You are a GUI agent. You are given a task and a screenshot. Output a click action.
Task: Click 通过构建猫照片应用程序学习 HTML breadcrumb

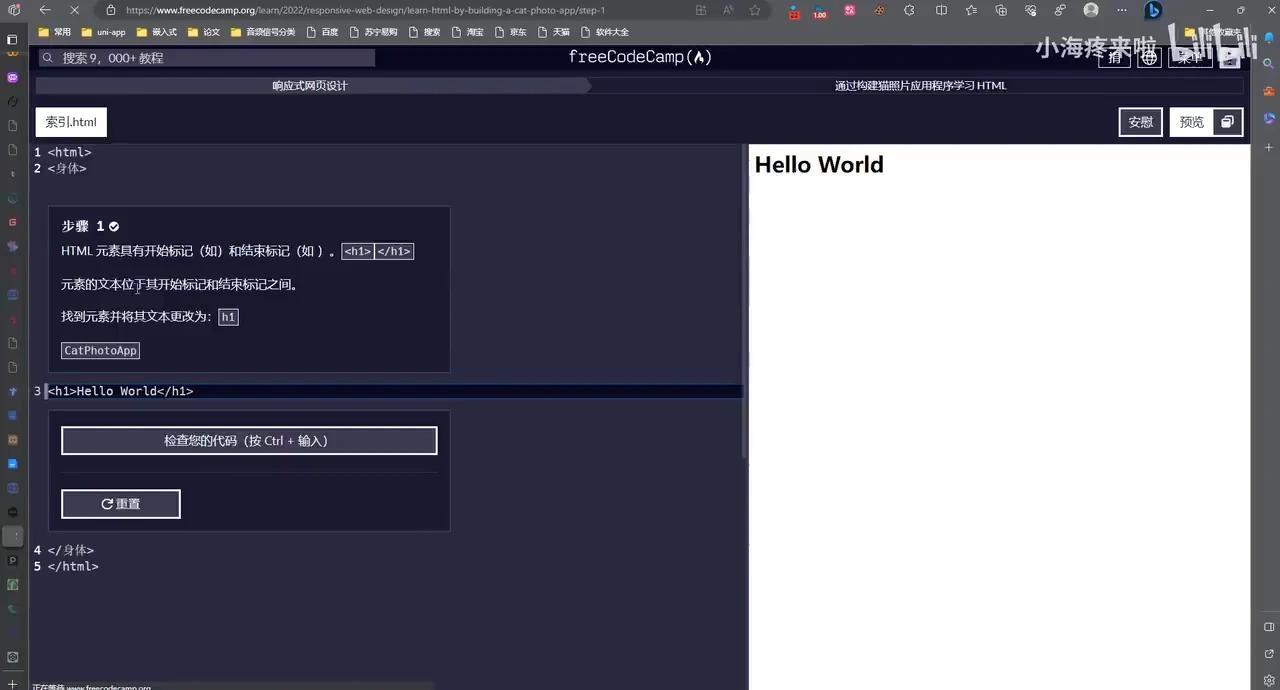(x=921, y=86)
